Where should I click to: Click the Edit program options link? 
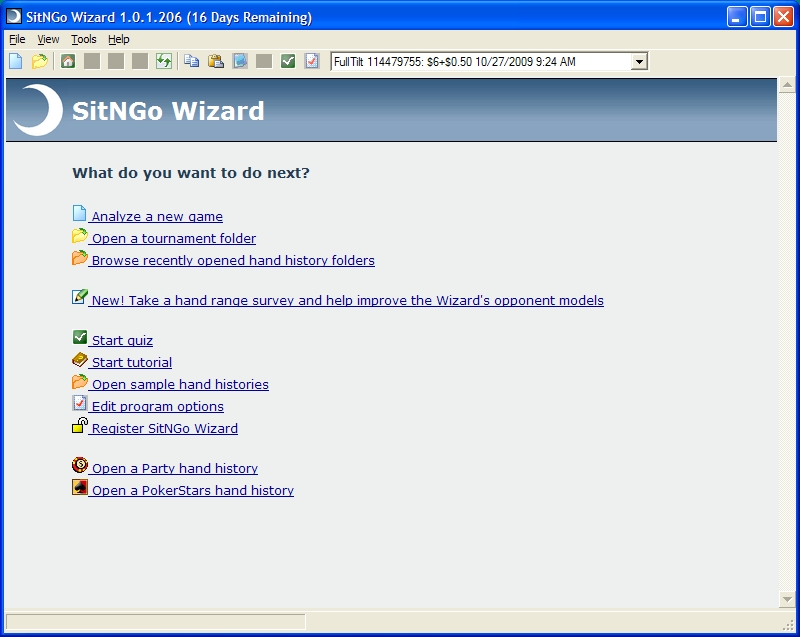click(158, 406)
